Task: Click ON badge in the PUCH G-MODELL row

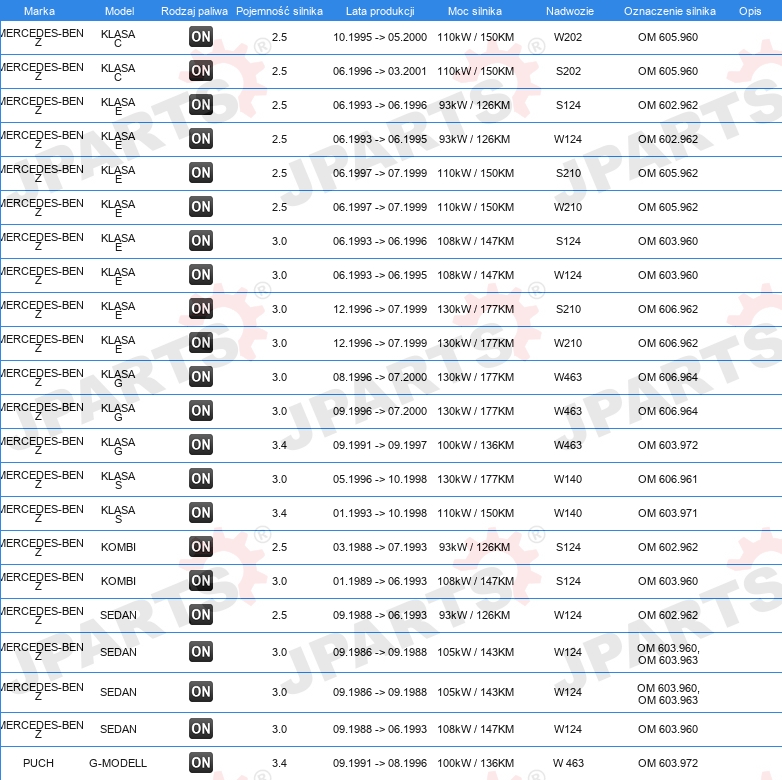Action: [x=201, y=763]
